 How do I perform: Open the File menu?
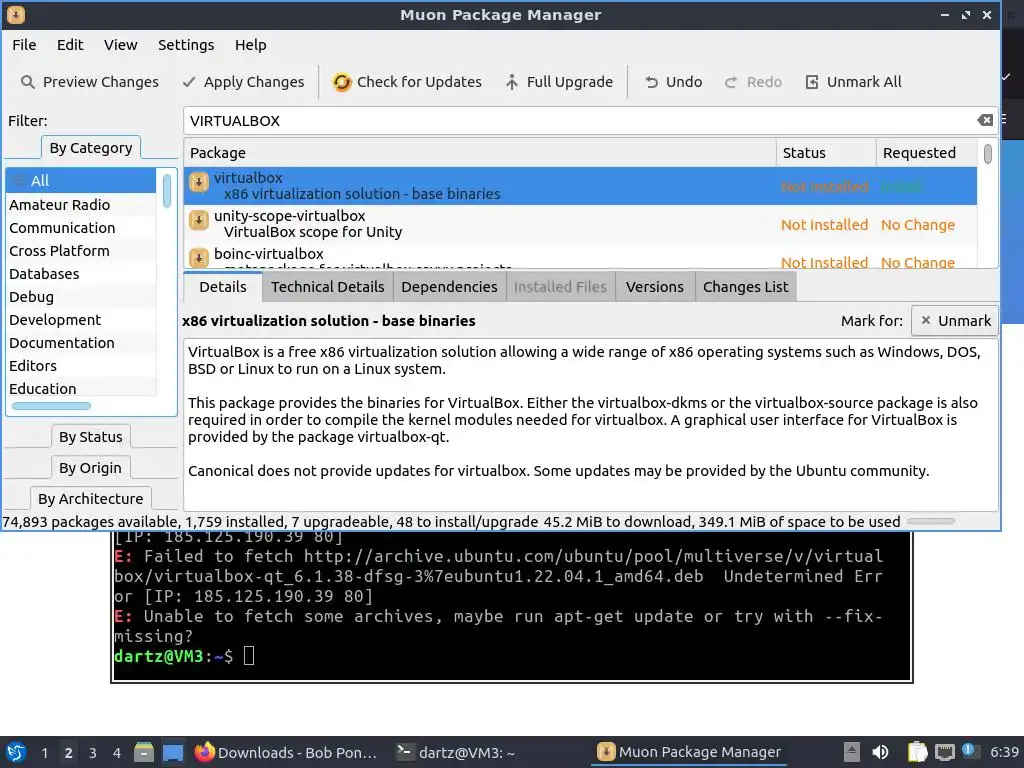24,44
